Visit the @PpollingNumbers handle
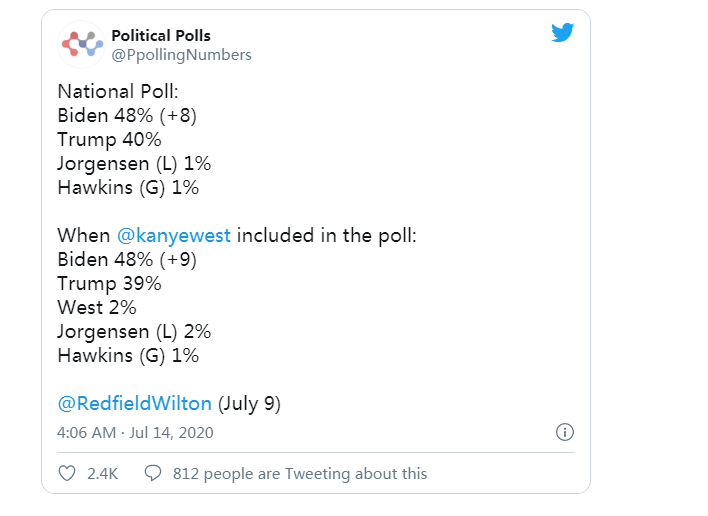 coord(181,55)
